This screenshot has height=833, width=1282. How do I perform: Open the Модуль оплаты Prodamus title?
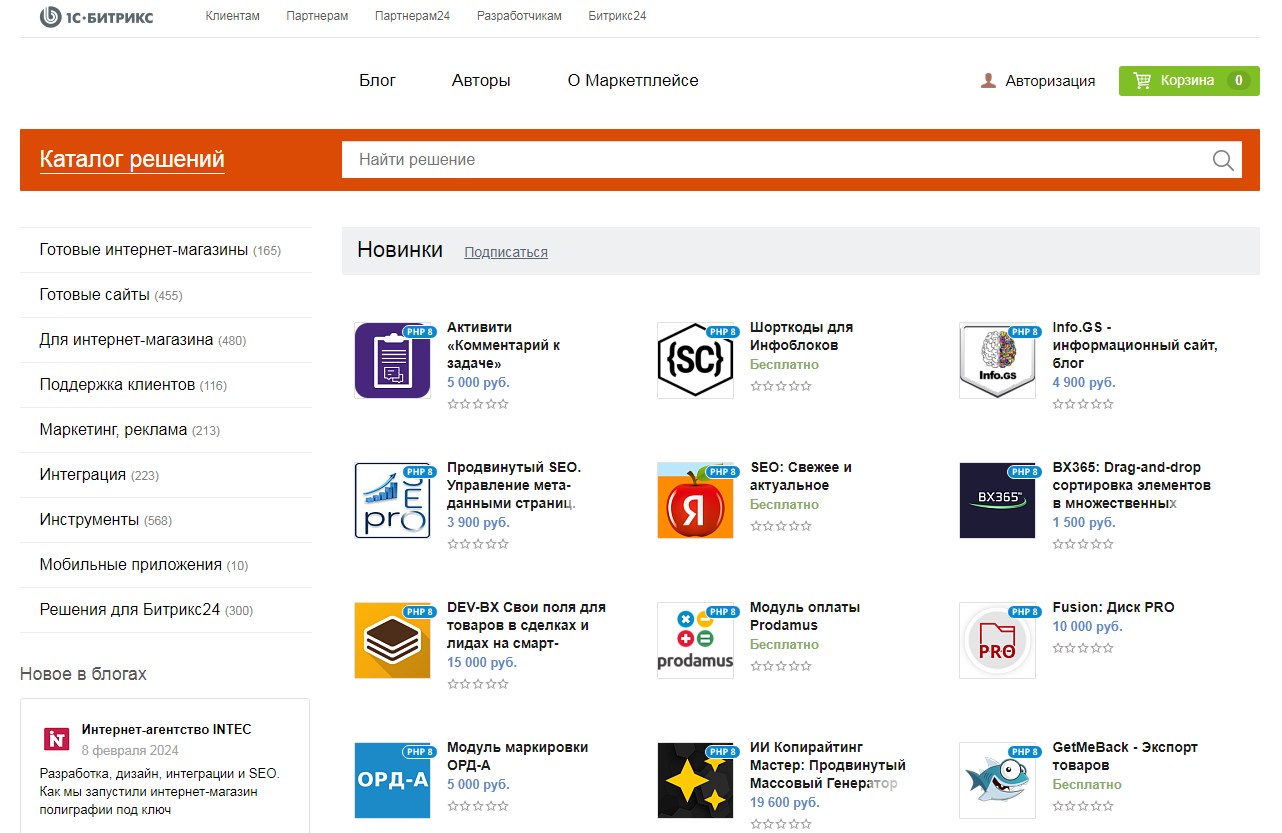pyautogui.click(x=805, y=616)
